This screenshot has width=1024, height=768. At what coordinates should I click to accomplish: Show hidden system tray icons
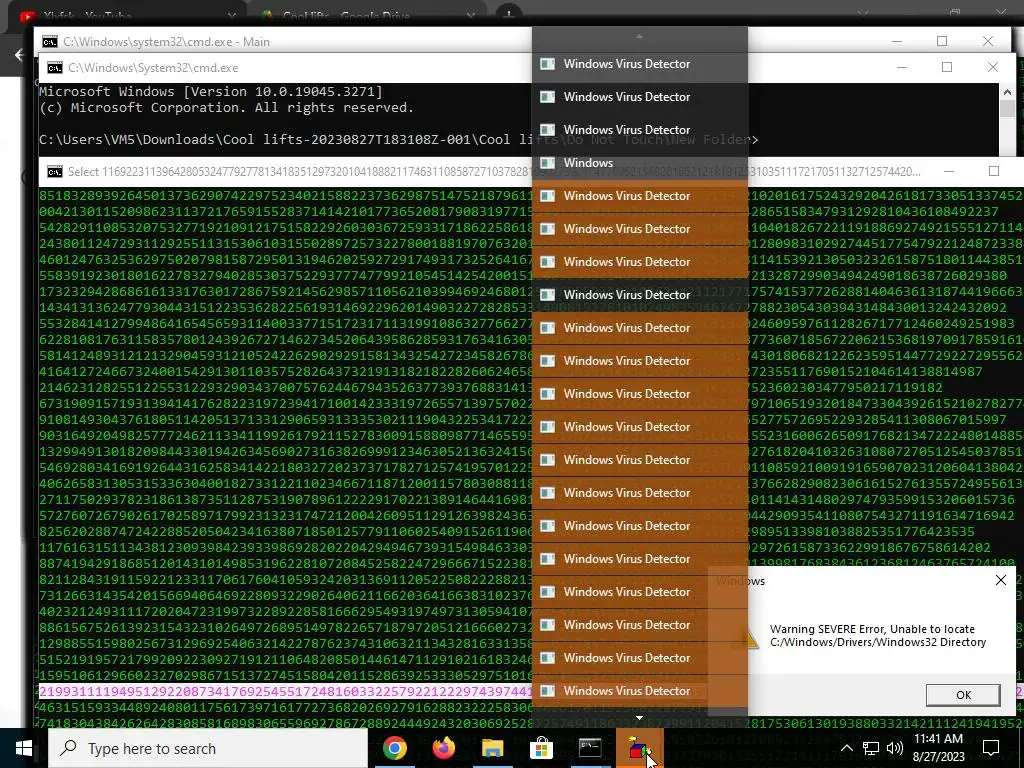click(x=846, y=748)
